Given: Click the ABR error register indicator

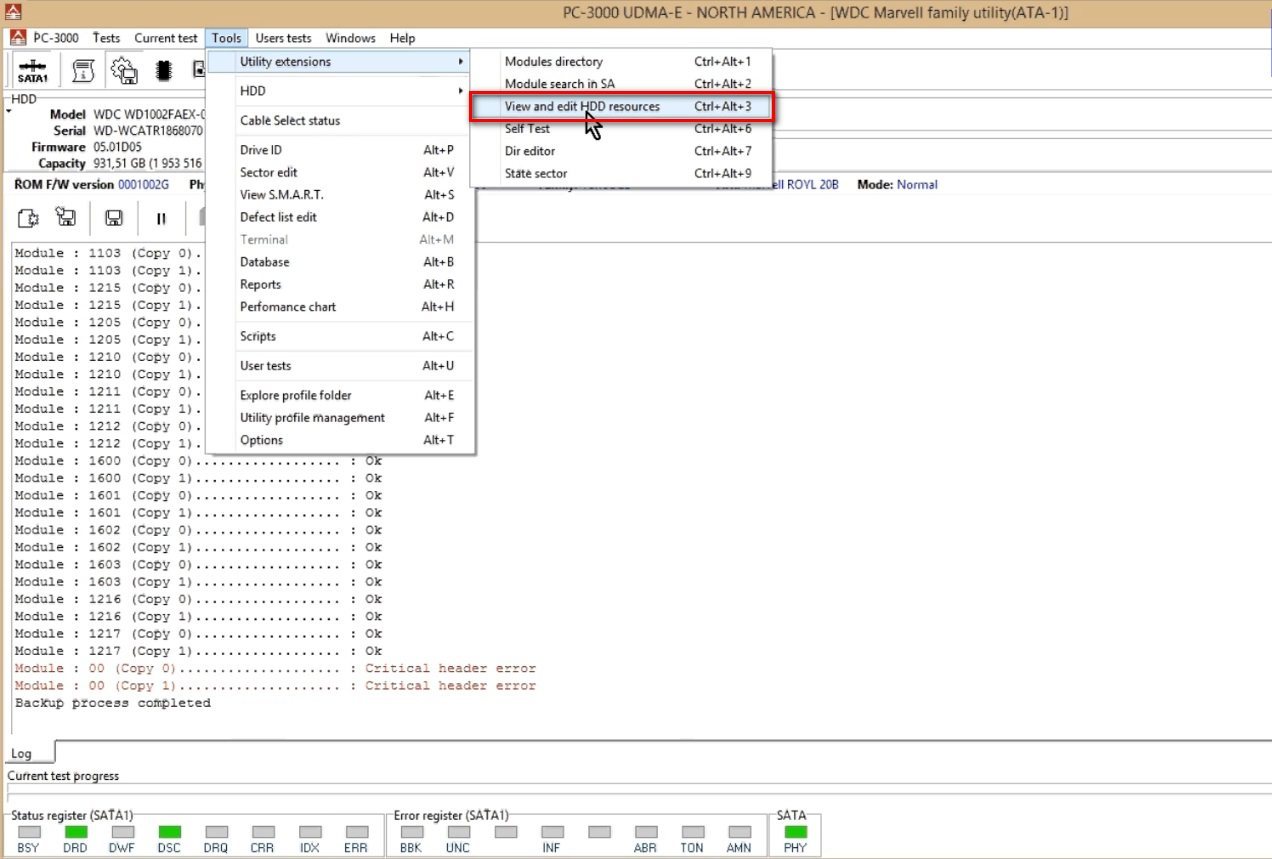Looking at the screenshot, I should 646,831.
